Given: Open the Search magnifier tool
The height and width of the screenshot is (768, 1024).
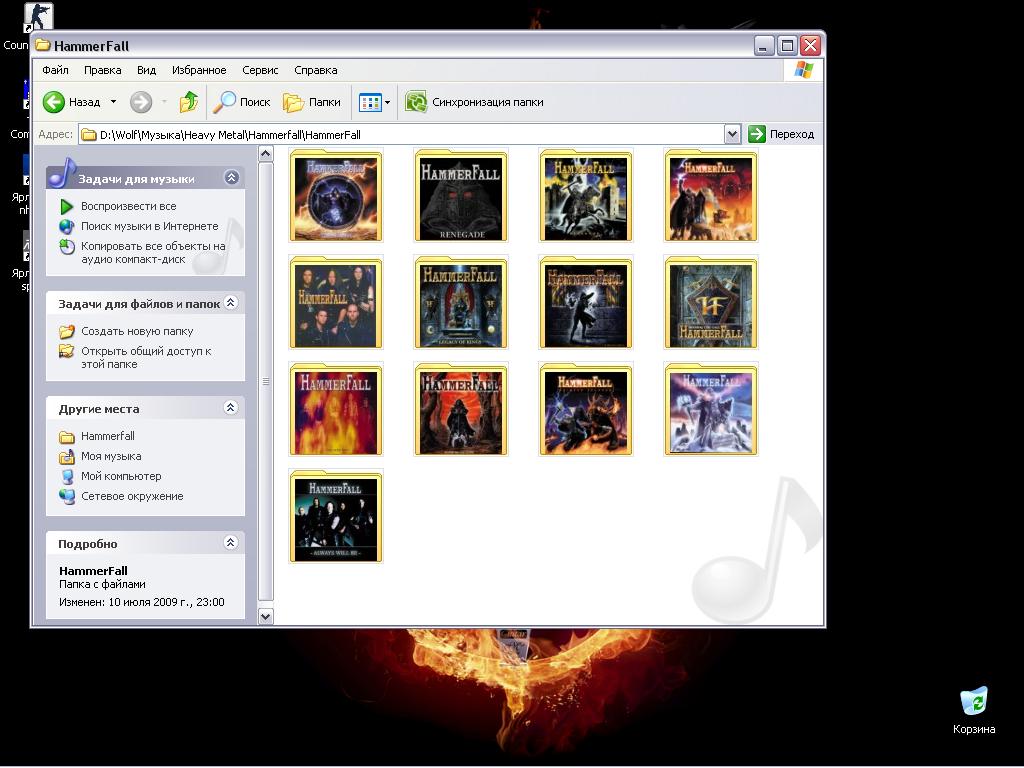Looking at the screenshot, I should coord(226,102).
